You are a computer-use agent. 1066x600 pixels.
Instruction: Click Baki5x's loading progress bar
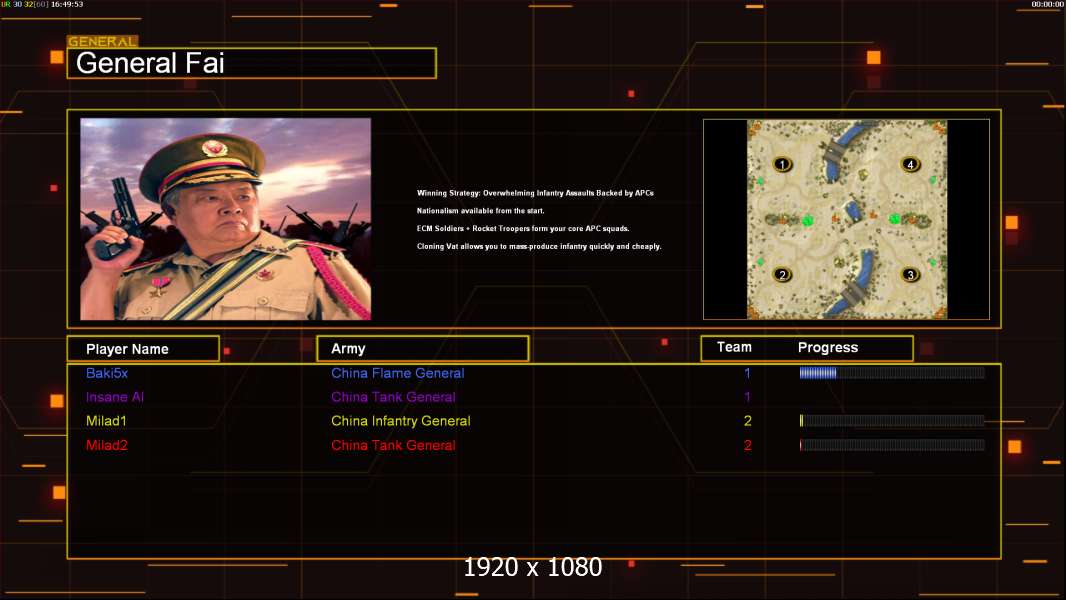pyautogui.click(x=892, y=372)
